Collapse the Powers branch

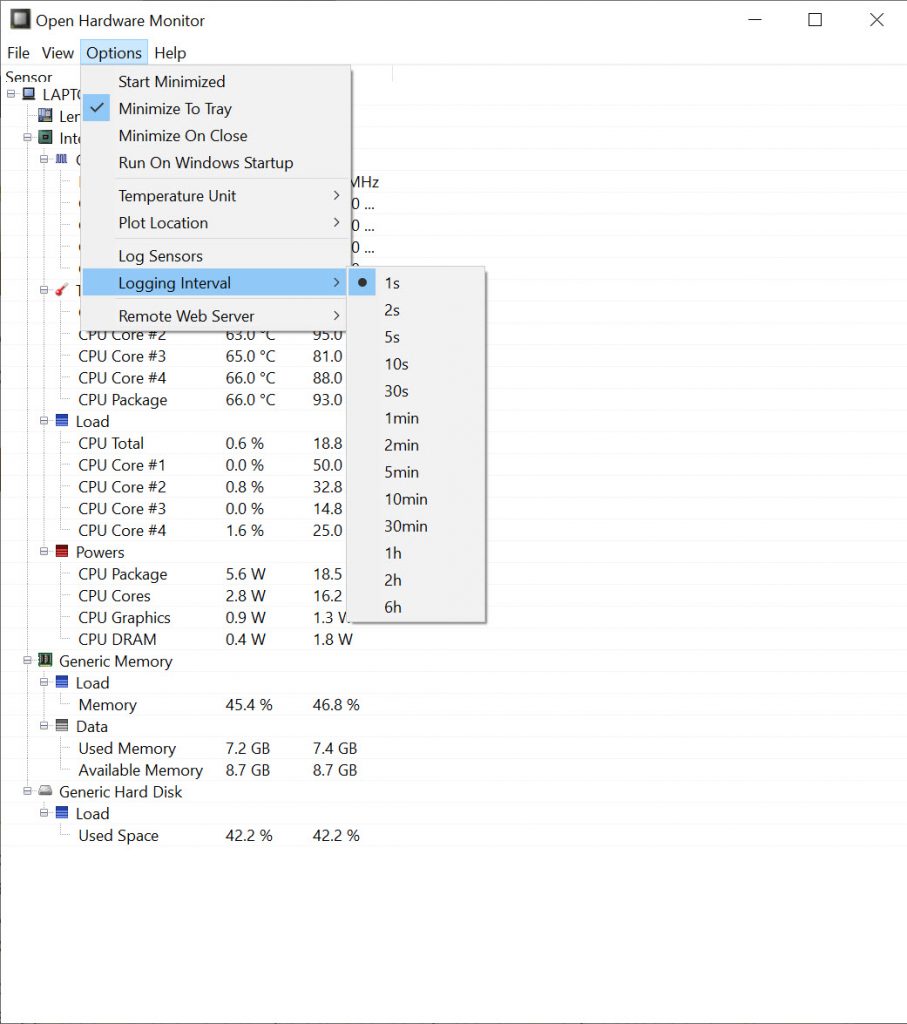point(44,551)
